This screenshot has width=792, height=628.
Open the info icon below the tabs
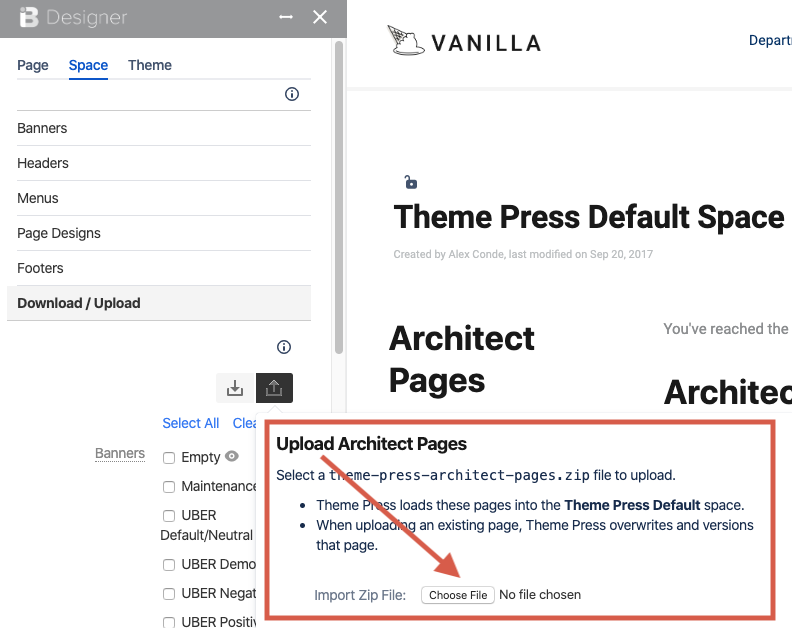[x=292, y=94]
